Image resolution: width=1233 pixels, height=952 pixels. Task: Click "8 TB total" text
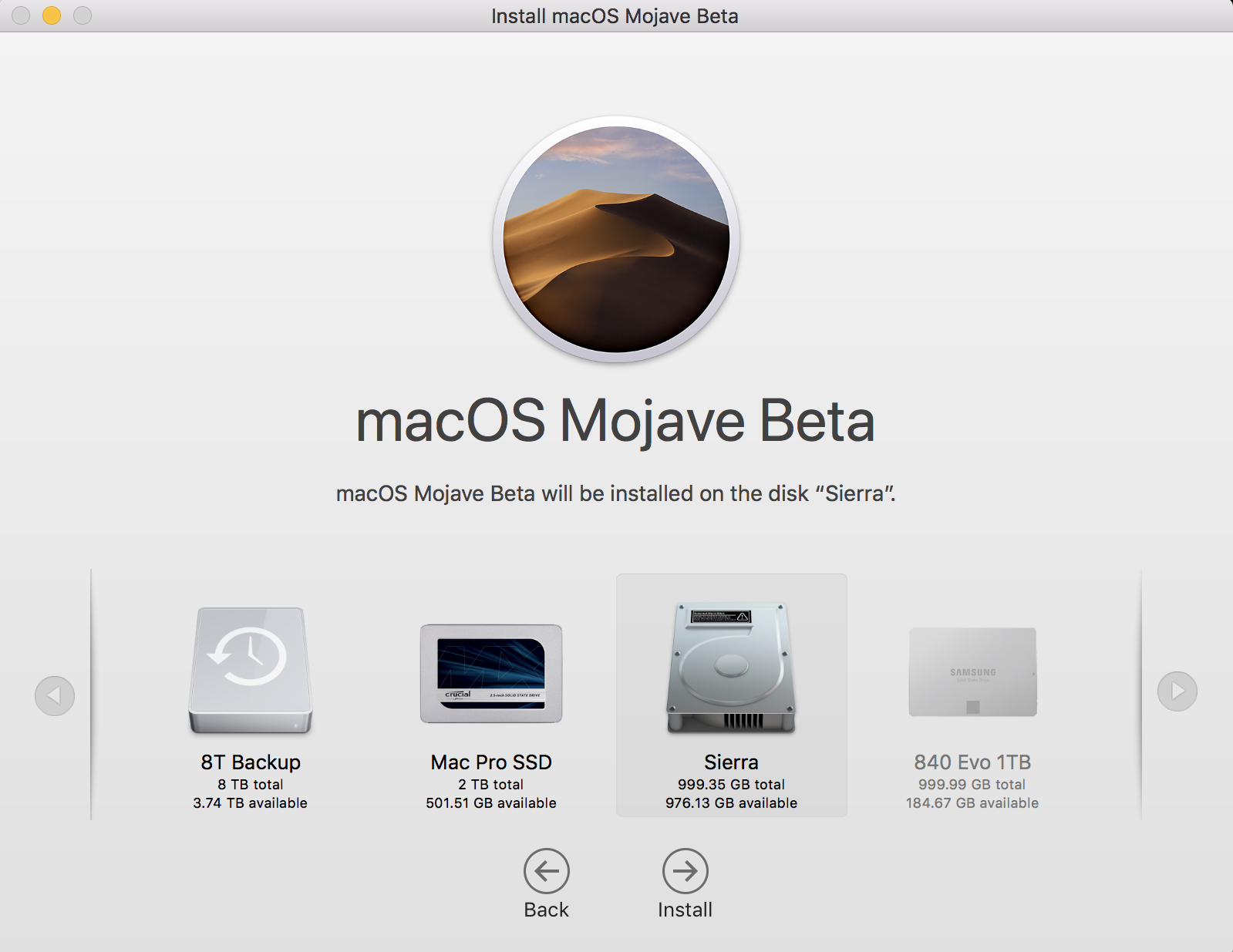pos(251,785)
